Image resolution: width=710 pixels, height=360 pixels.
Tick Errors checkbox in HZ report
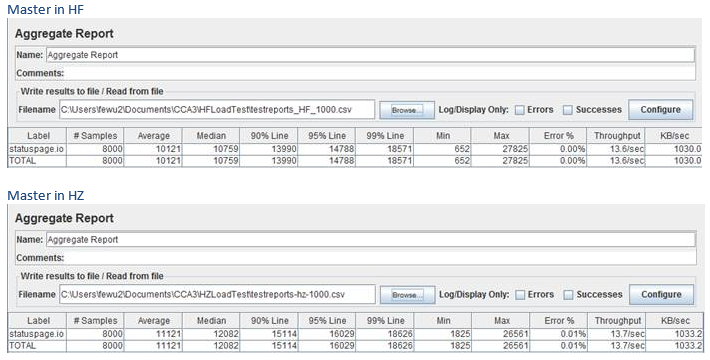coord(520,295)
